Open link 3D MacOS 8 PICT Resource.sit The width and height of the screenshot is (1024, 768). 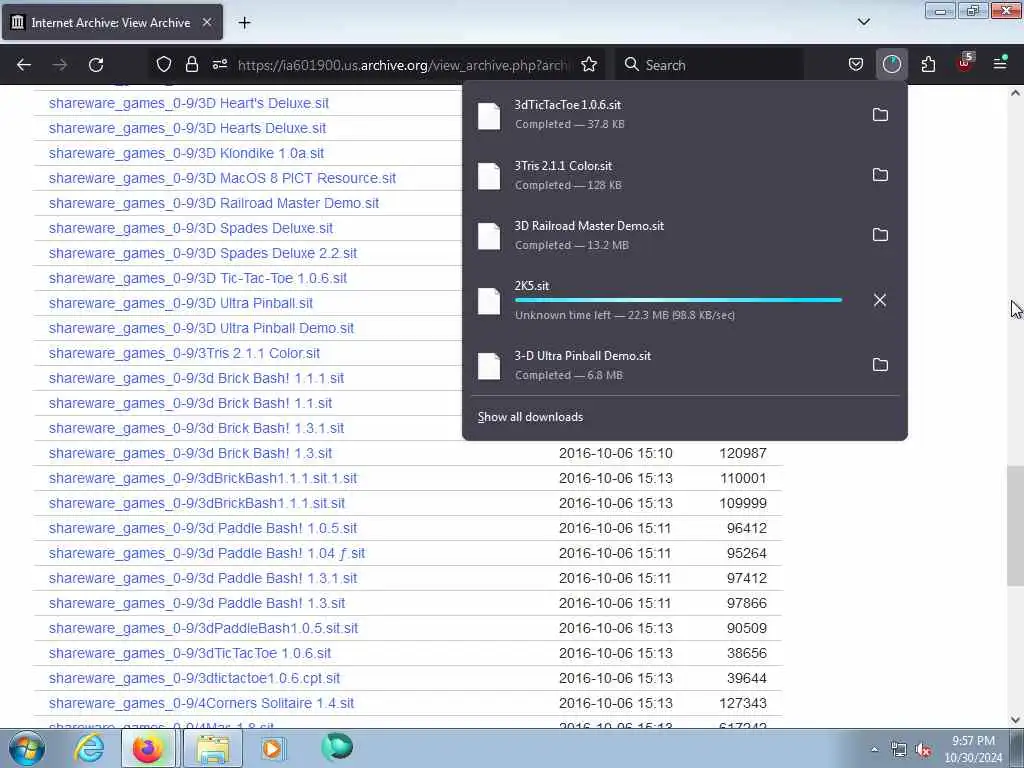(x=222, y=178)
